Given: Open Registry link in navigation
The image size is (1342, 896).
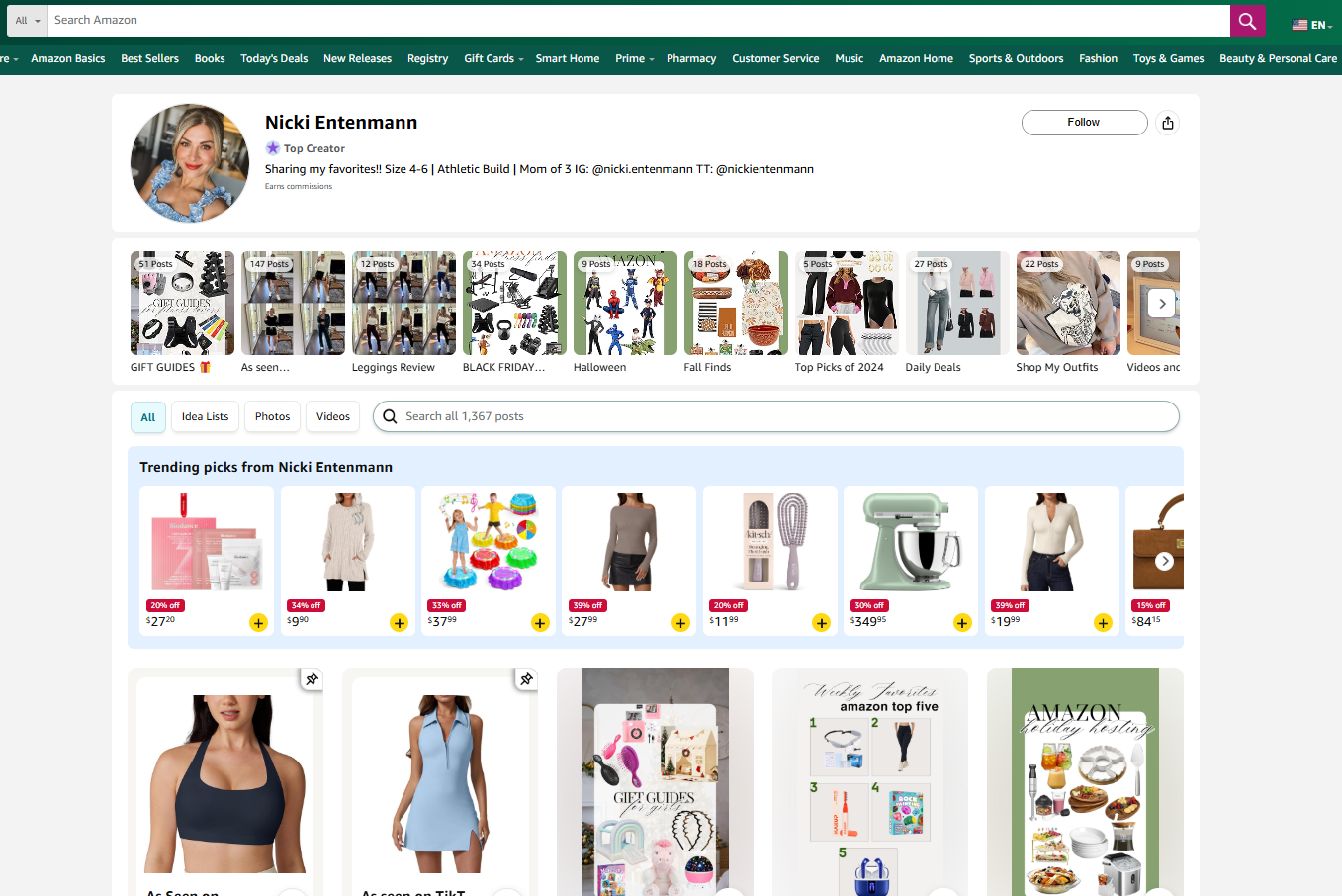Looking at the screenshot, I should pos(427,58).
